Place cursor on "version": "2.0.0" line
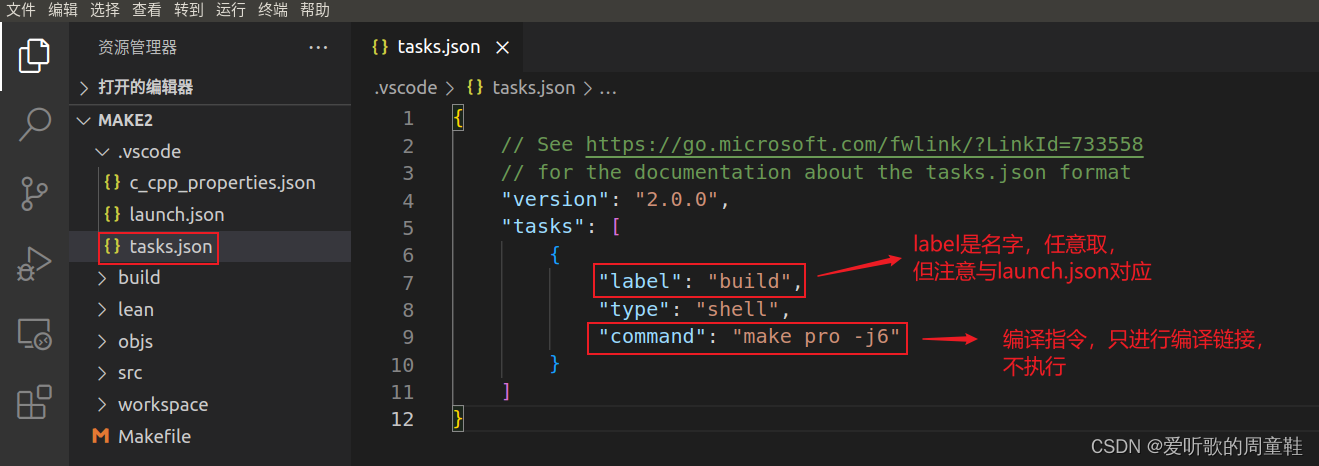The height and width of the screenshot is (466, 1319). 616,200
